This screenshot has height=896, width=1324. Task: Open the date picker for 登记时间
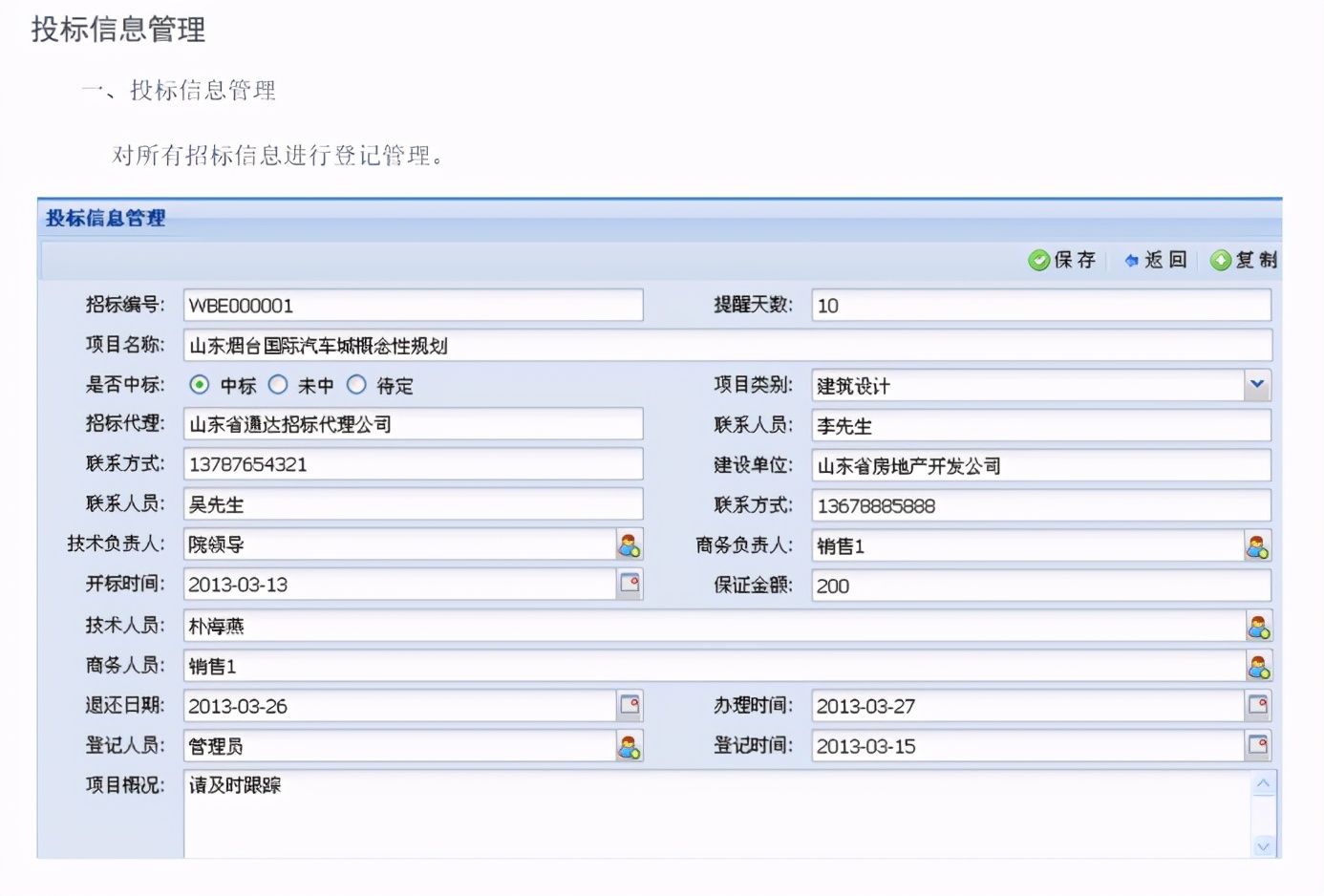1258,745
